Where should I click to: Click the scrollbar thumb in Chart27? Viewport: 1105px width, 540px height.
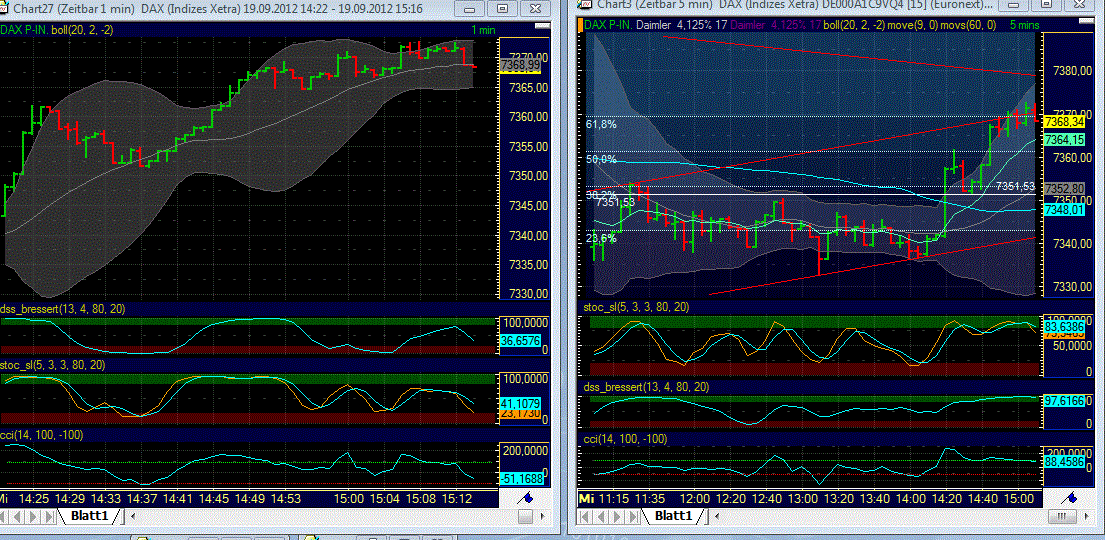[526, 517]
